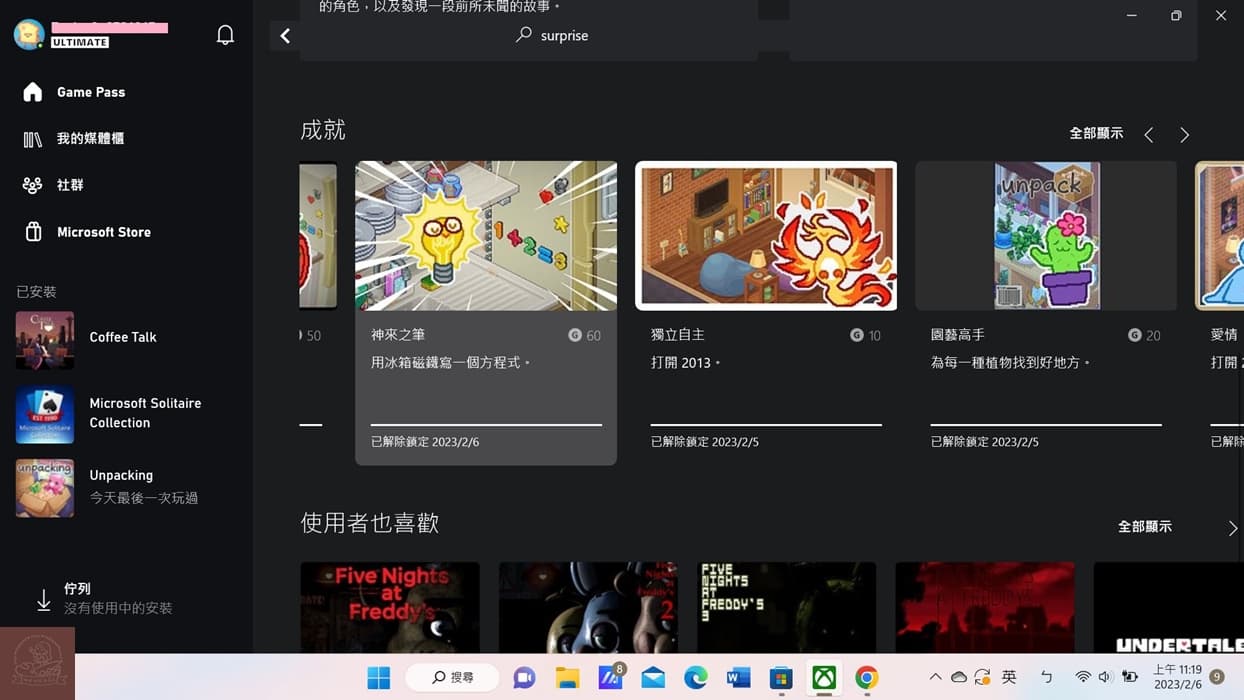Navigate back with the back arrow
This screenshot has height=700, width=1244.
[285, 35]
